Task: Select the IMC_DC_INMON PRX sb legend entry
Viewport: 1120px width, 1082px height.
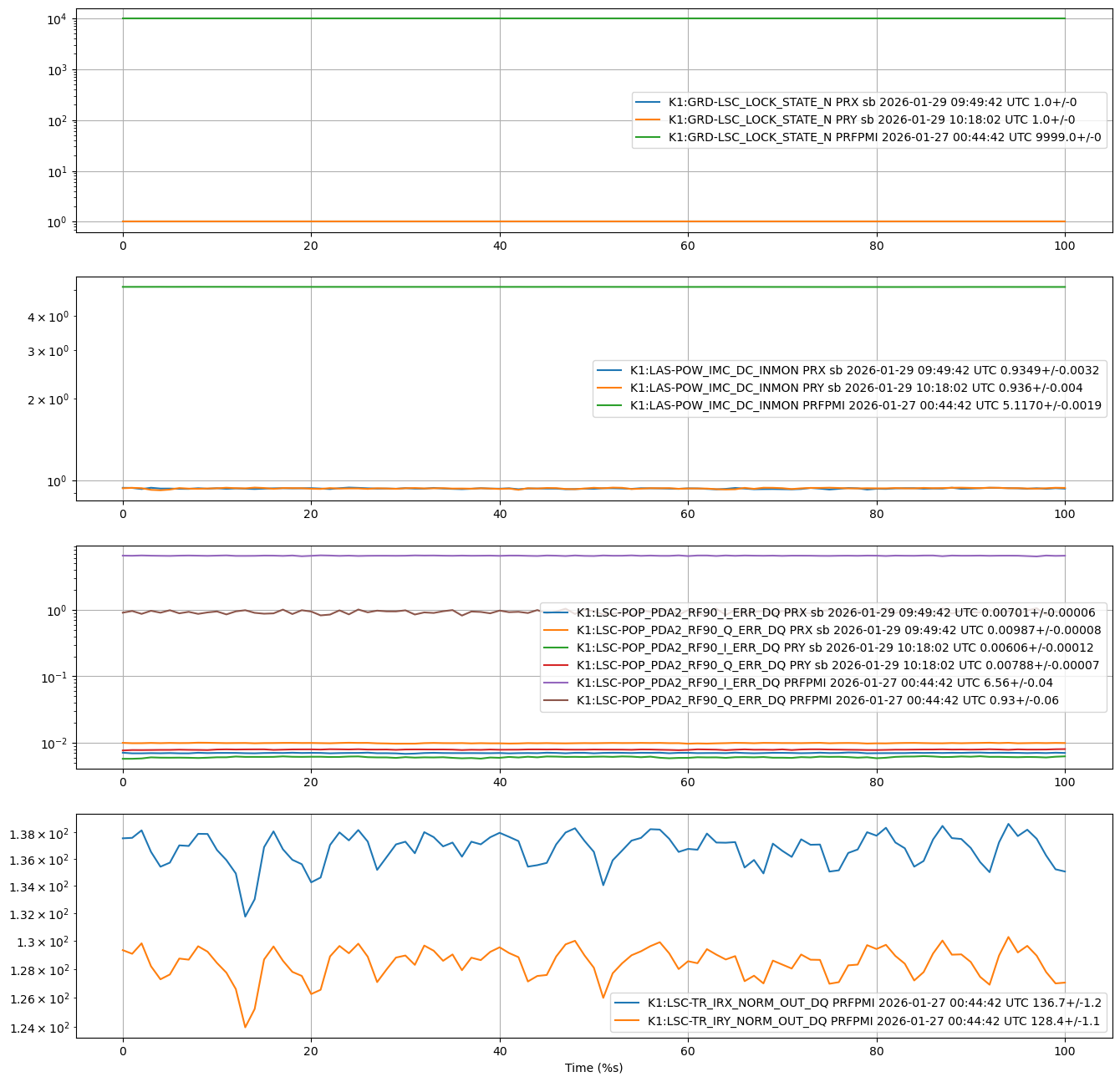Action: [x=864, y=370]
